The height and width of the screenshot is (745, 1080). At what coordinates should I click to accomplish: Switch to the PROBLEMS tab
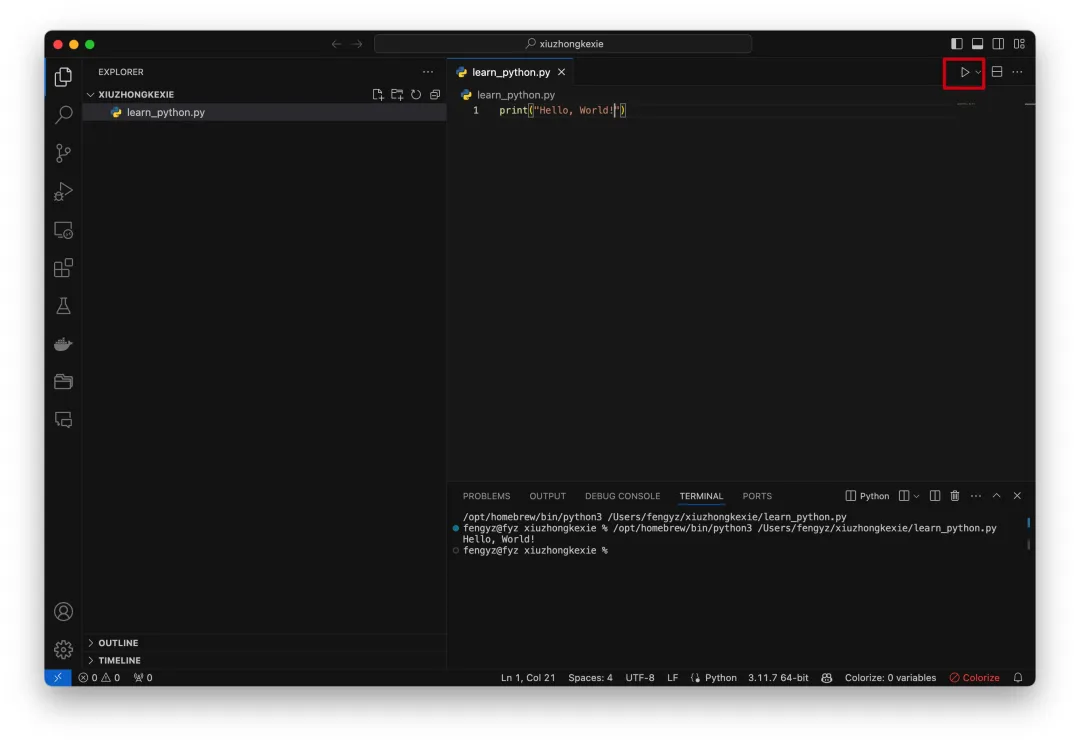click(x=486, y=496)
